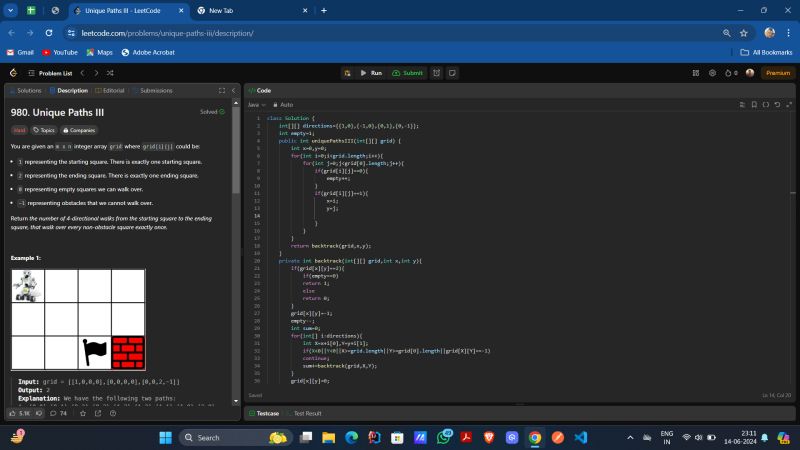This screenshot has width=800, height=450.
Task: Toggle the Auto editor lock setting
Action: 284,104
